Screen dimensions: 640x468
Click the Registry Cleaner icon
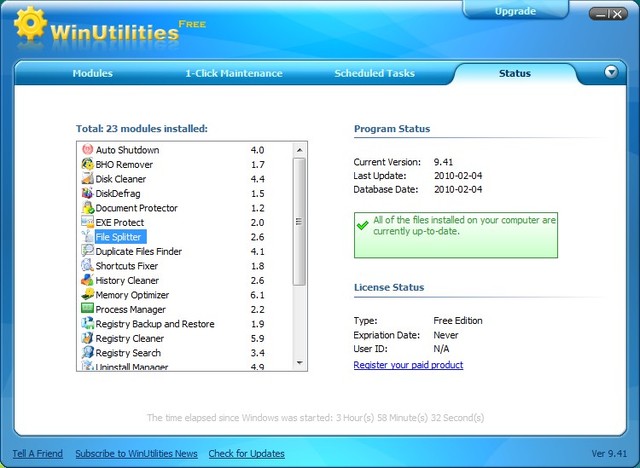click(87, 338)
